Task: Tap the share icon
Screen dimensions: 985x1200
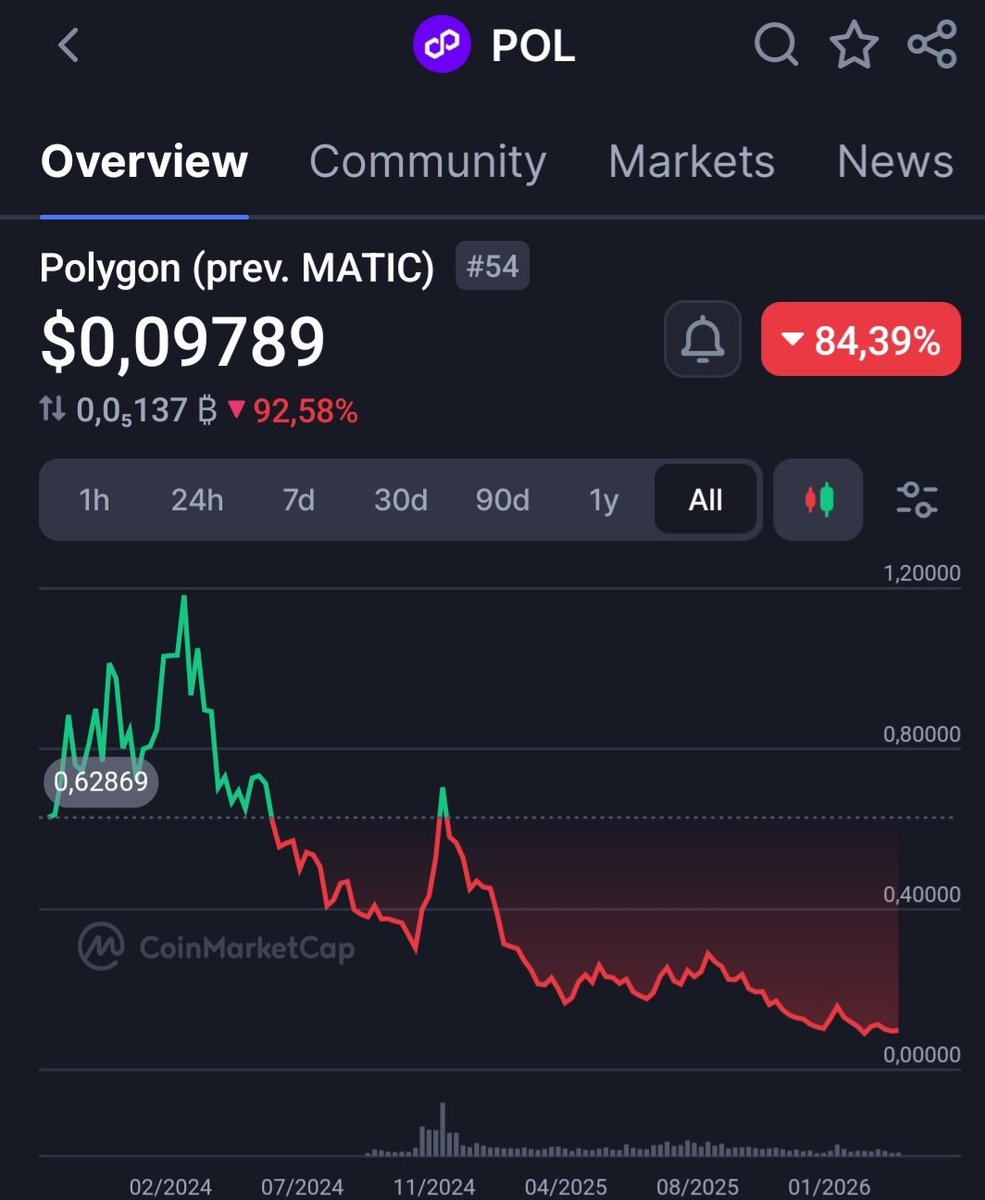Action: coord(932,45)
